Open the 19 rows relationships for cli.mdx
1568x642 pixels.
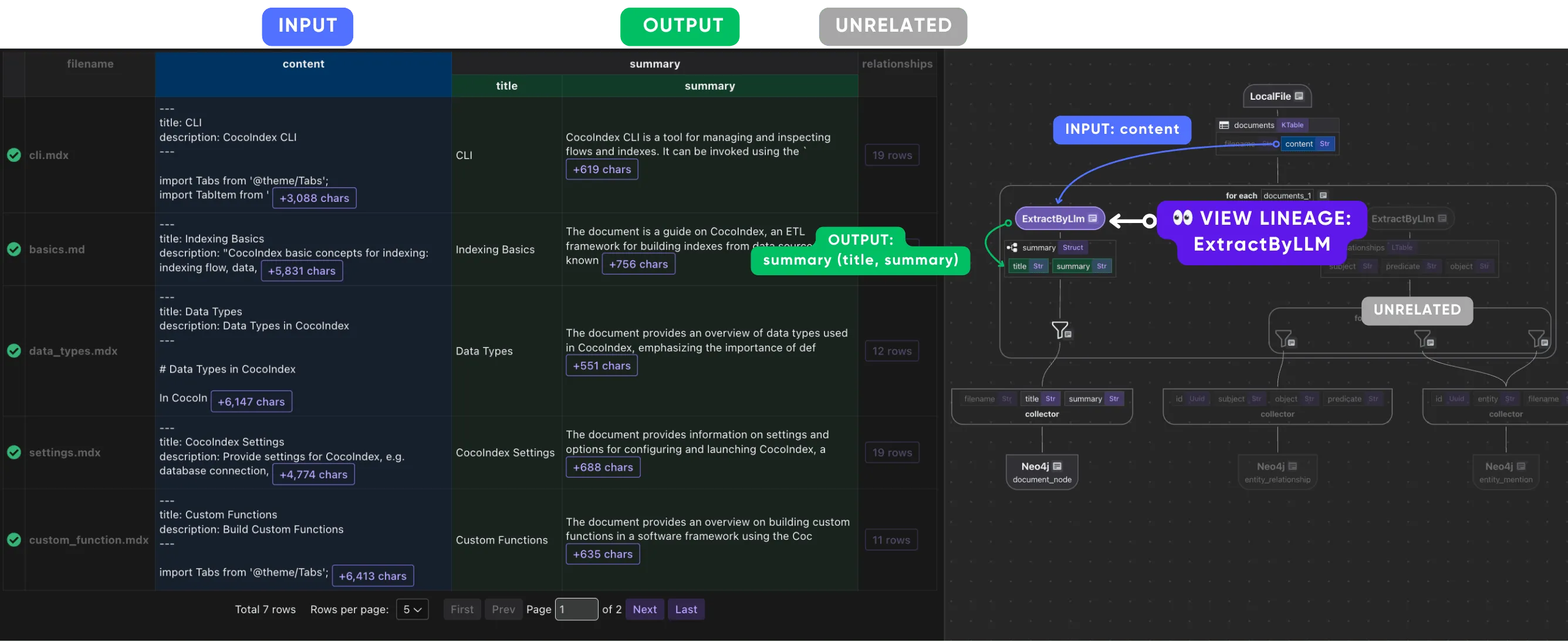click(x=892, y=155)
